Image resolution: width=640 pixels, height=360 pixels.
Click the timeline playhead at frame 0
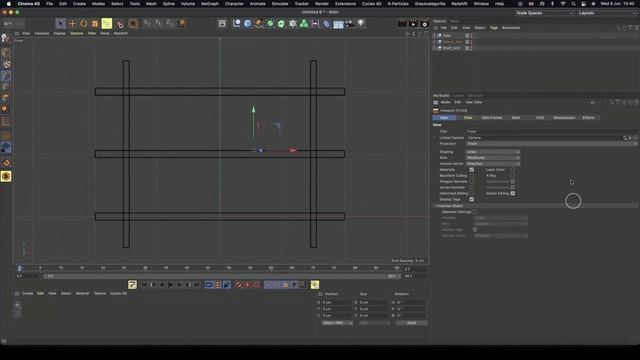pos(19,268)
